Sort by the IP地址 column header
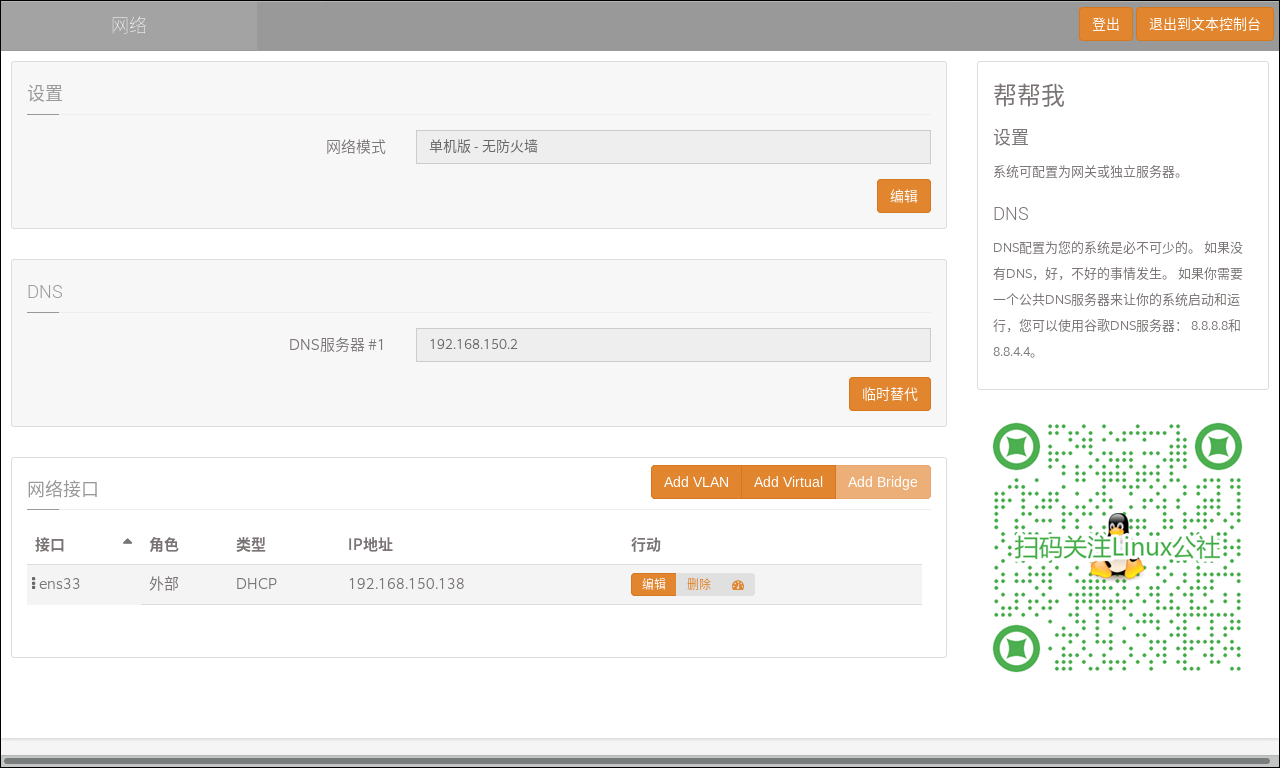This screenshot has height=768, width=1280. [x=370, y=545]
